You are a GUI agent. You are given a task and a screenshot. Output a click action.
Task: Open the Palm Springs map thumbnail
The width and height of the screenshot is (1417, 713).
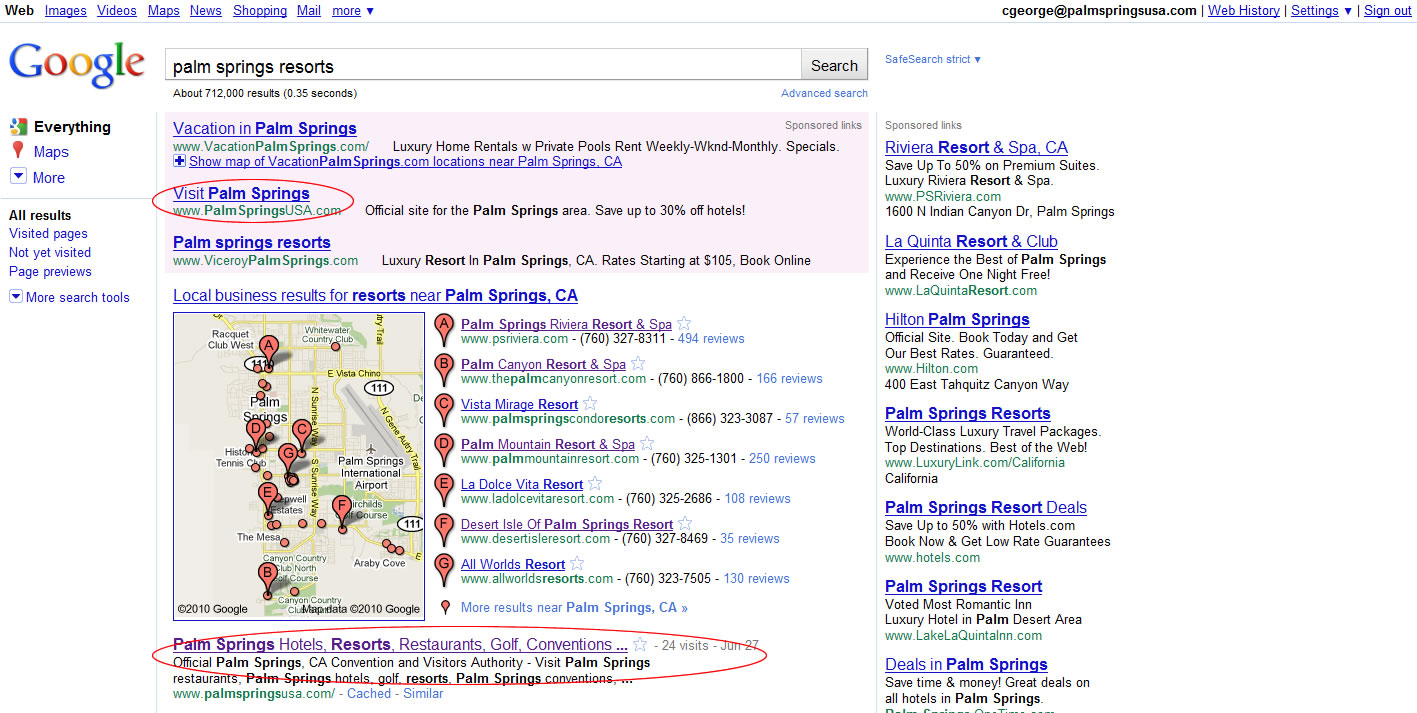299,466
